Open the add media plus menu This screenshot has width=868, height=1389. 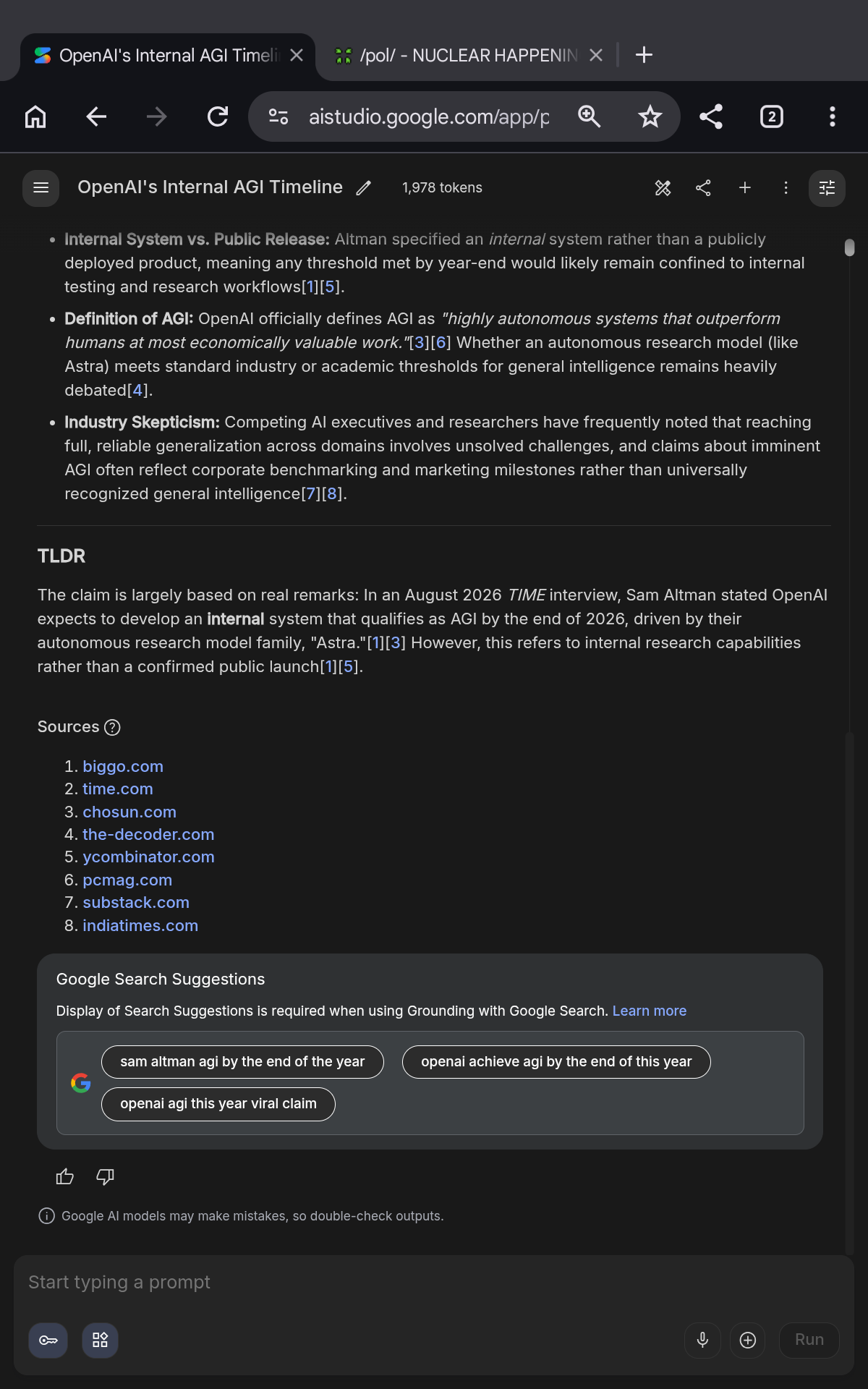(x=748, y=1341)
